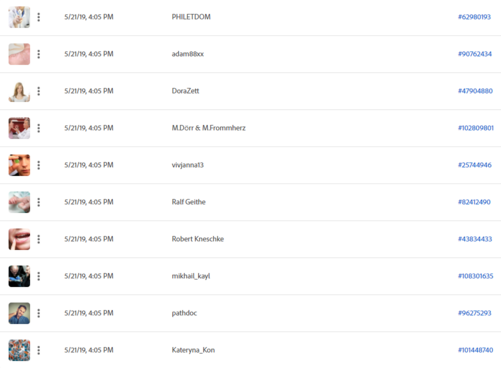Open the more options menu for M.Dörr & M.Frommherz
The height and width of the screenshot is (368, 501).
[x=39, y=128]
